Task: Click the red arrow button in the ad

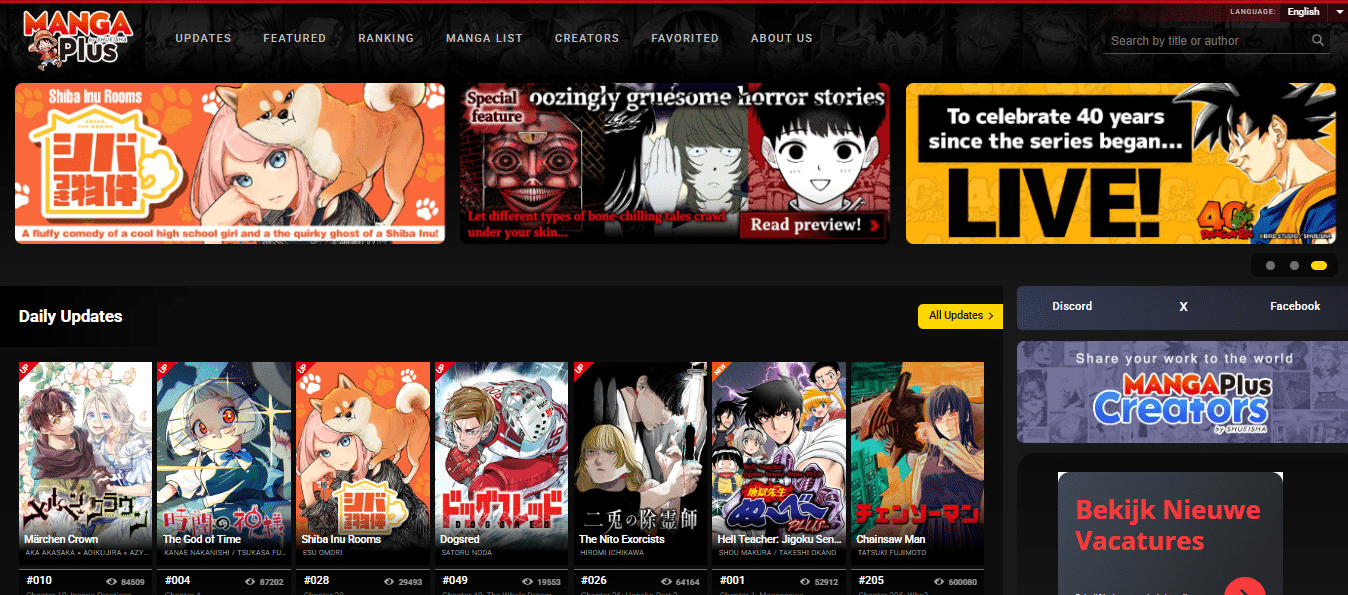Action: (x=1245, y=587)
